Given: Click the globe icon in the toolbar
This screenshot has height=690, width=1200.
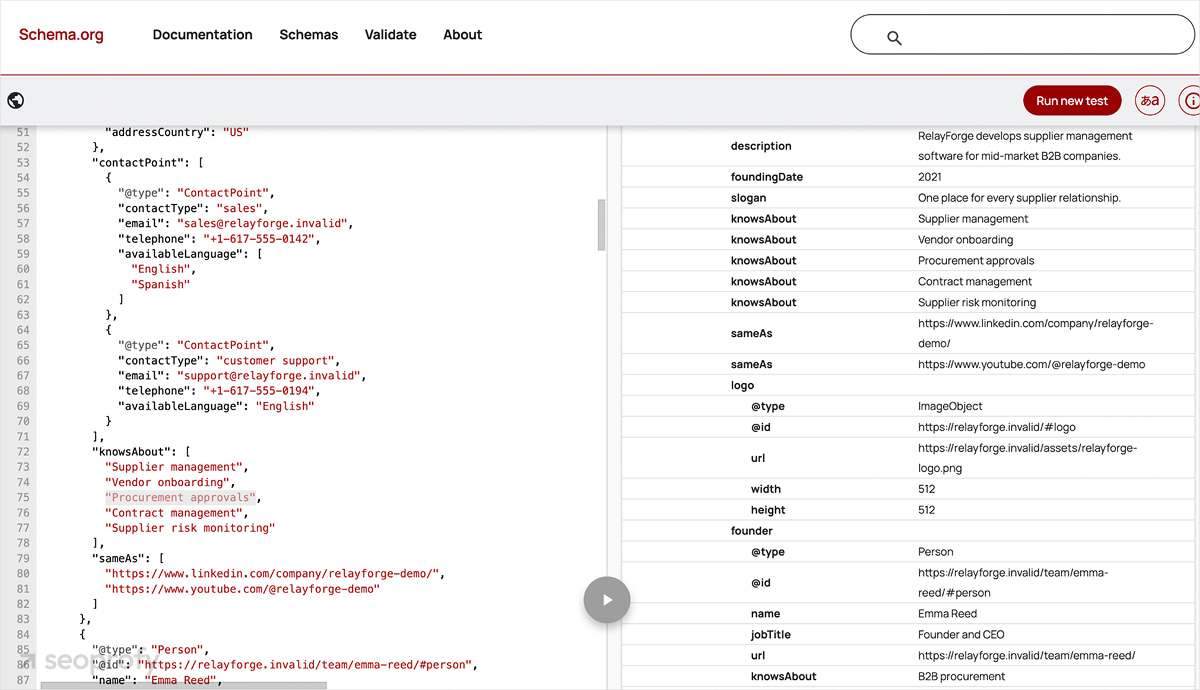Looking at the screenshot, I should pos(15,100).
